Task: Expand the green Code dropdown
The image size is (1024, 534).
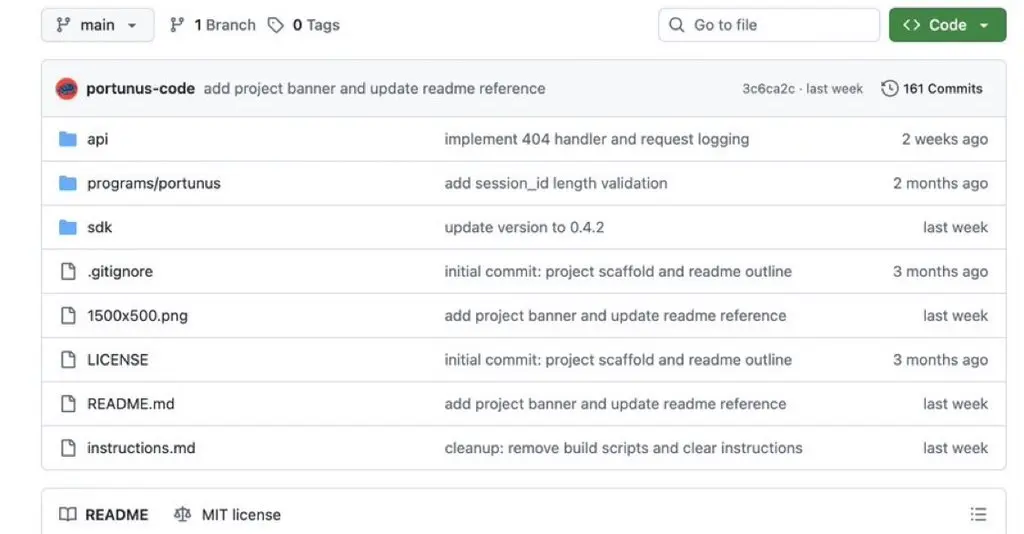Action: click(946, 25)
